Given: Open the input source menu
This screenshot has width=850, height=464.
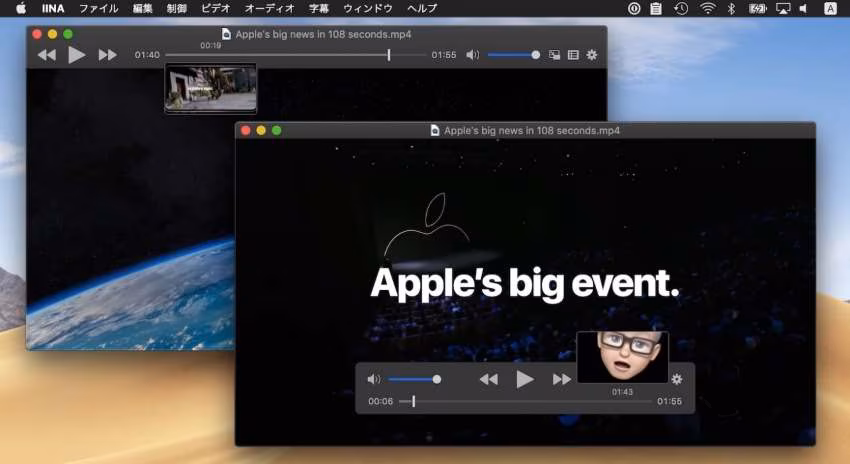Looking at the screenshot, I should pos(830,8).
